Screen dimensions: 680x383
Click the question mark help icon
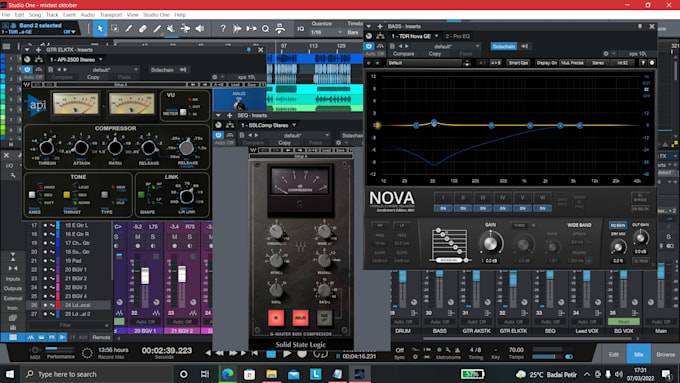click(x=222, y=29)
